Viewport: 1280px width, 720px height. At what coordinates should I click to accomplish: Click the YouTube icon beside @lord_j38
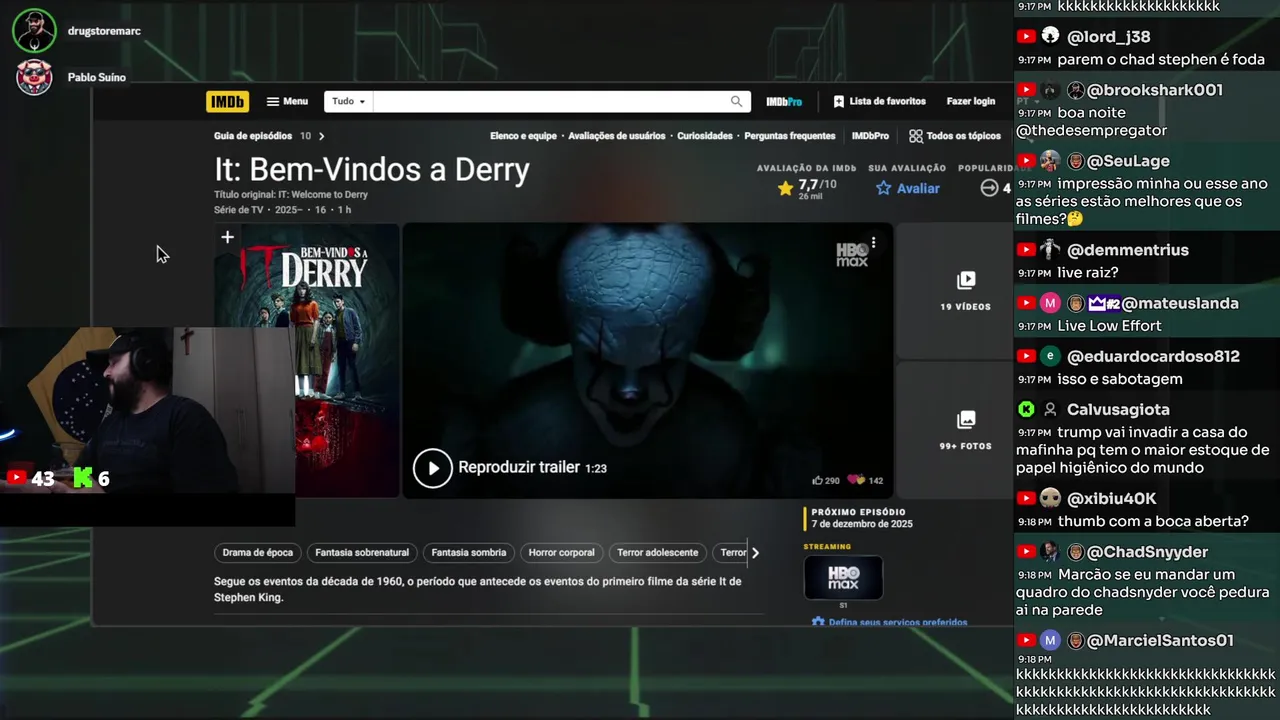pos(1025,37)
